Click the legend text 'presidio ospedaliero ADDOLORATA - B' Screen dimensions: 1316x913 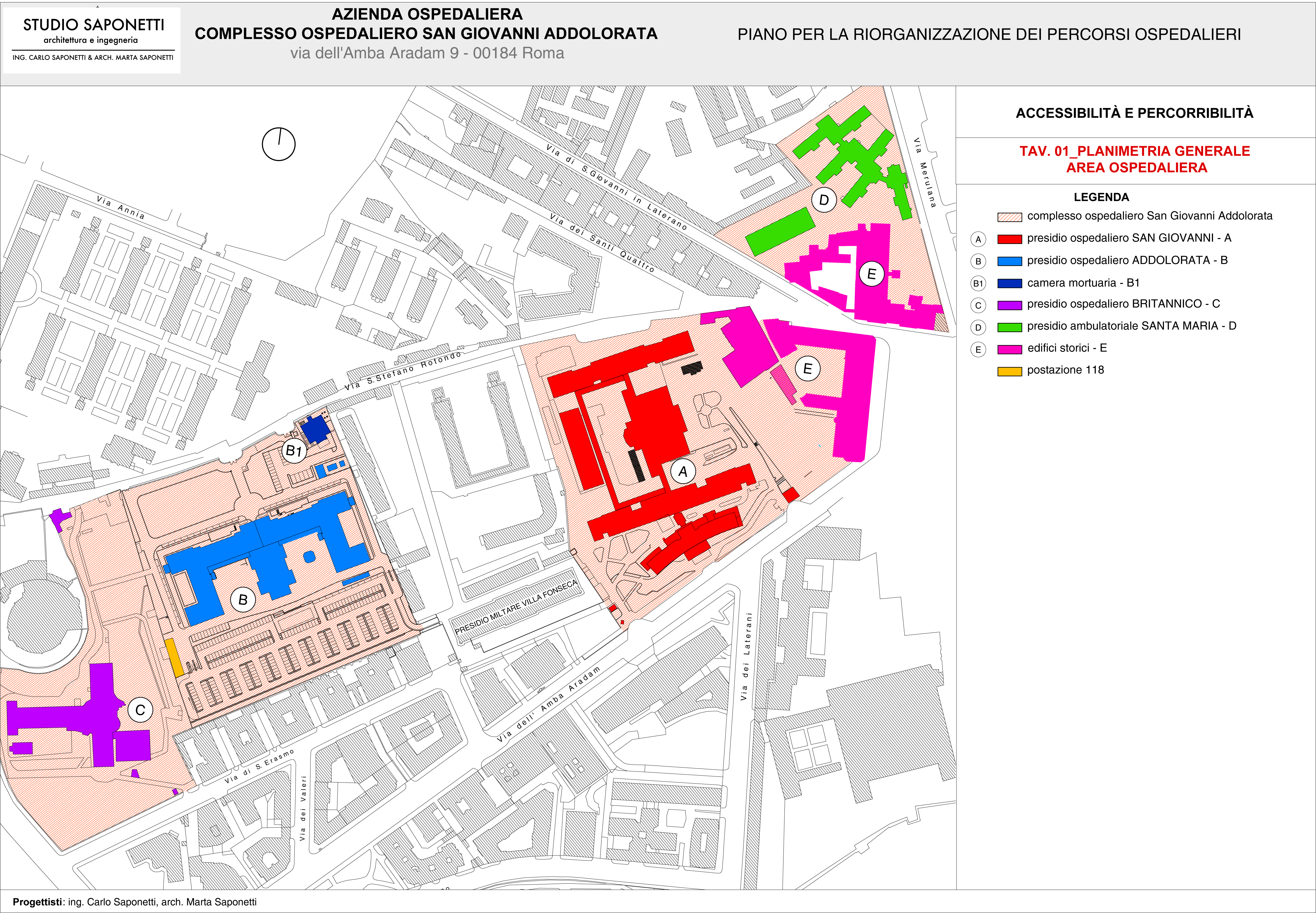pyautogui.click(x=1127, y=260)
